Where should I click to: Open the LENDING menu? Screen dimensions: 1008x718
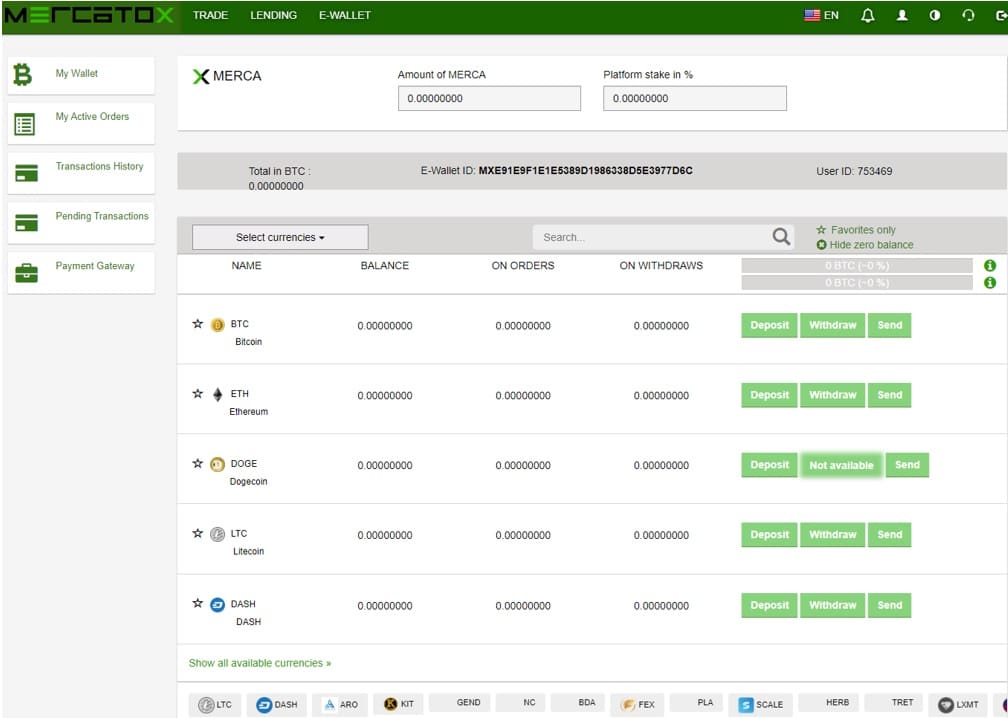pos(273,15)
